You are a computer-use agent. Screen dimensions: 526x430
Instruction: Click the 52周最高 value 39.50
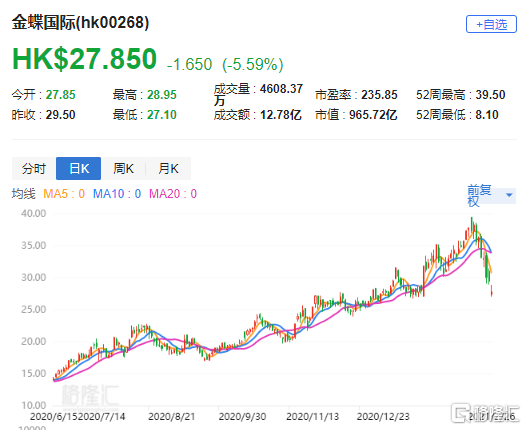[490, 95]
